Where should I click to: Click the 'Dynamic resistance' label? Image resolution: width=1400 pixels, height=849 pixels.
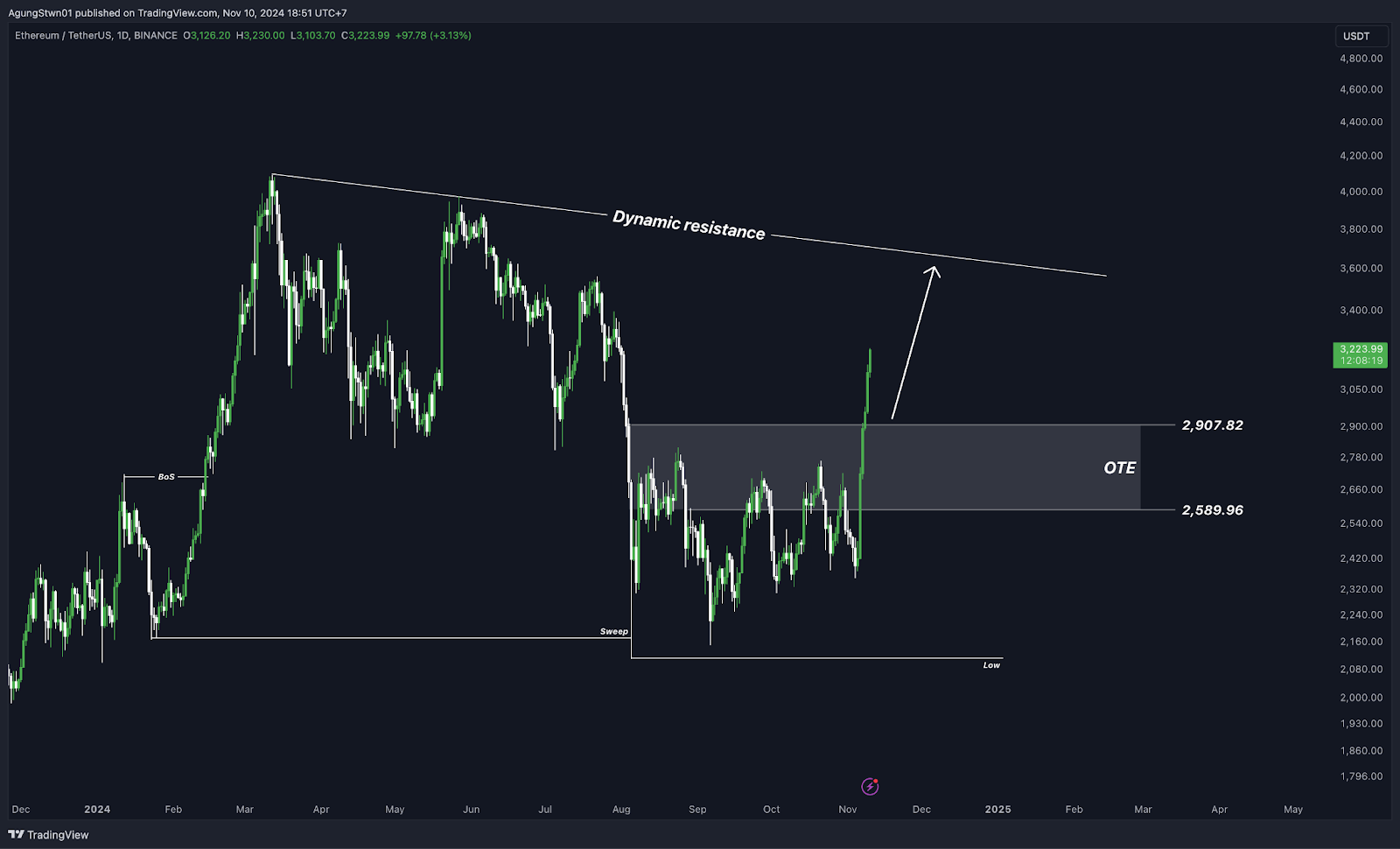(x=689, y=225)
